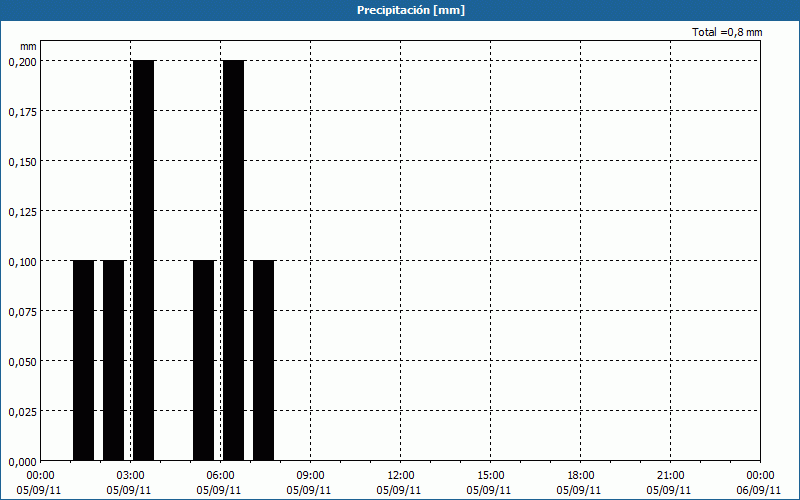Select the 0,100 bar just before 03:00

click(x=114, y=360)
